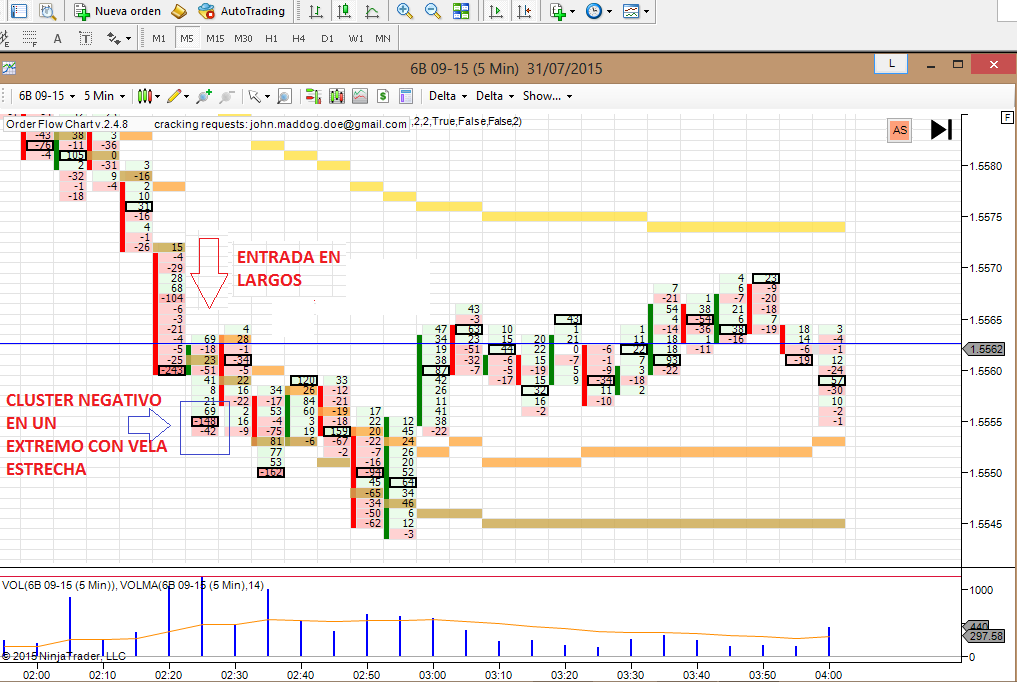This screenshot has height=682, width=1017.
Task: Zoom out with magnifier minus icon
Action: tap(433, 11)
